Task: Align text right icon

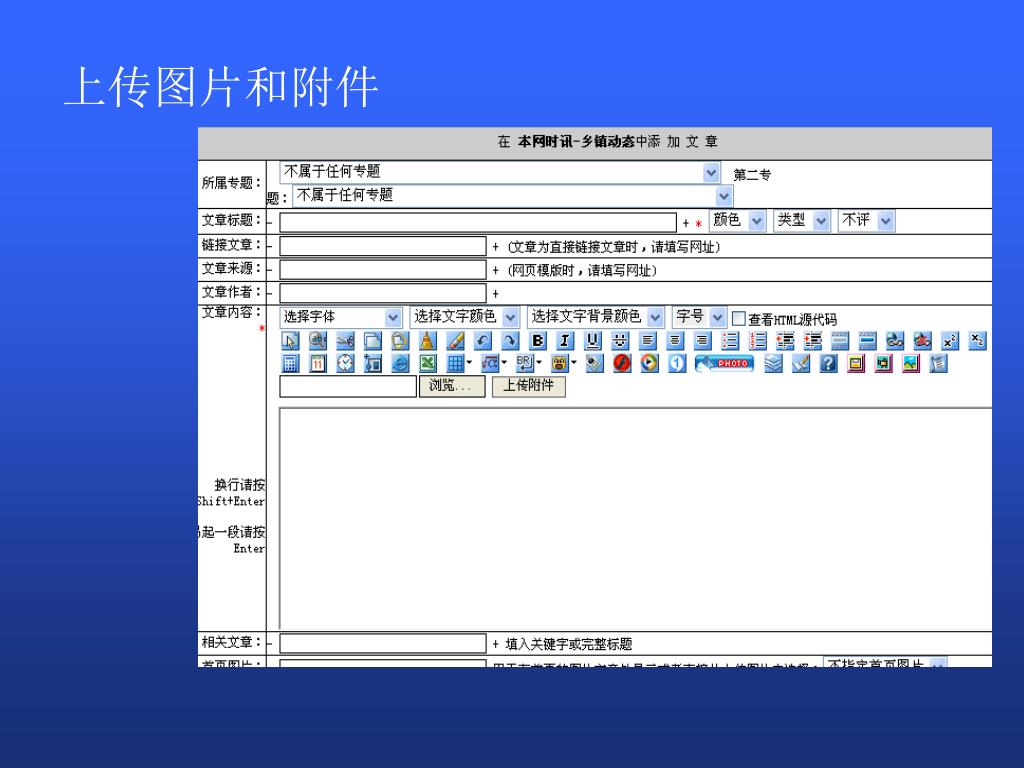Action: tap(702, 340)
